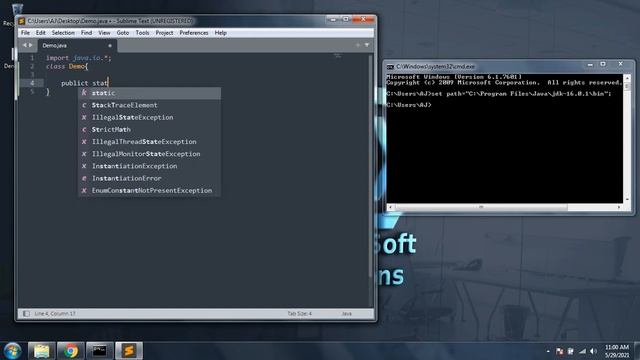Minimize the cmd.exe window

point(590,64)
